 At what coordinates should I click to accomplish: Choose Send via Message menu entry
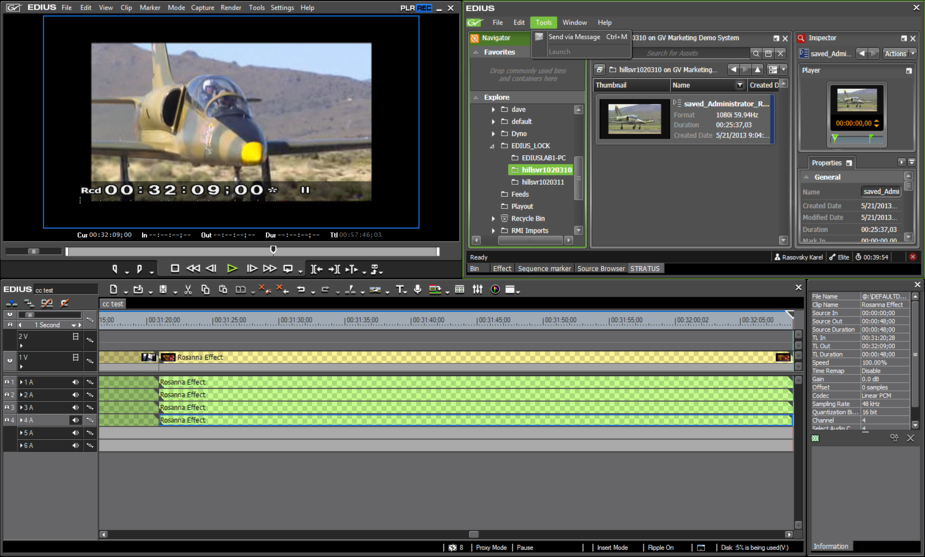click(x=581, y=37)
